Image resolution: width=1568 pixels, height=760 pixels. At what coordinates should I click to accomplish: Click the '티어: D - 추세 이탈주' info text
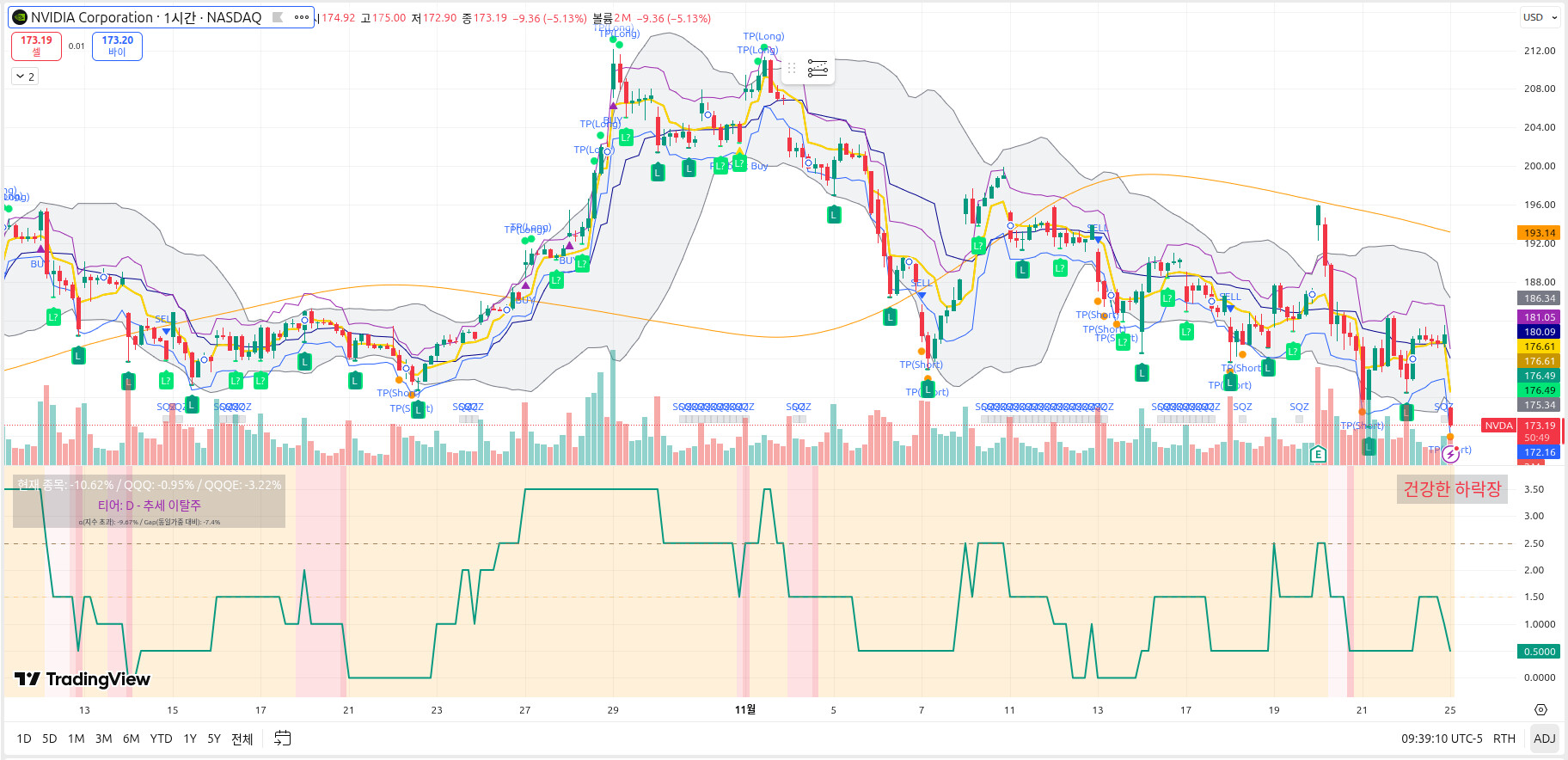click(150, 506)
